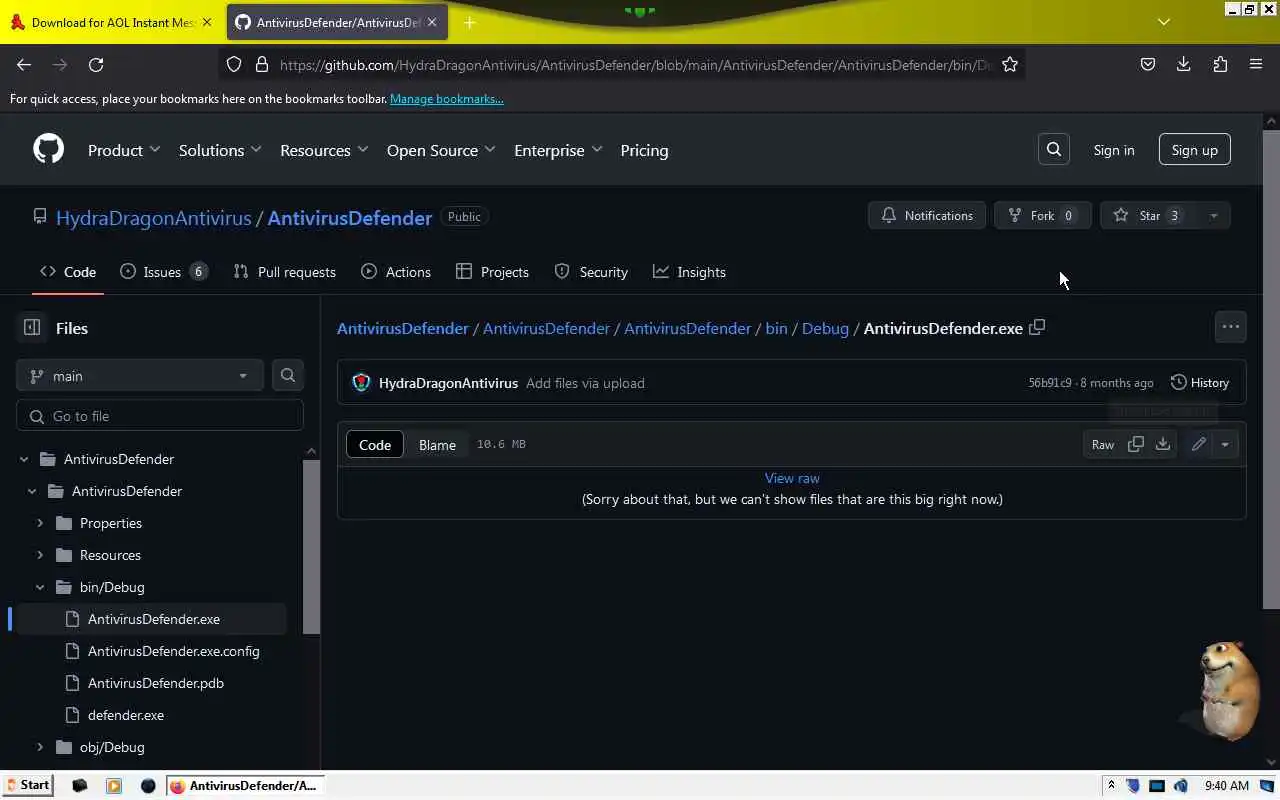Expand the Solutions navigation dropdown
1280x800 pixels.
220,150
